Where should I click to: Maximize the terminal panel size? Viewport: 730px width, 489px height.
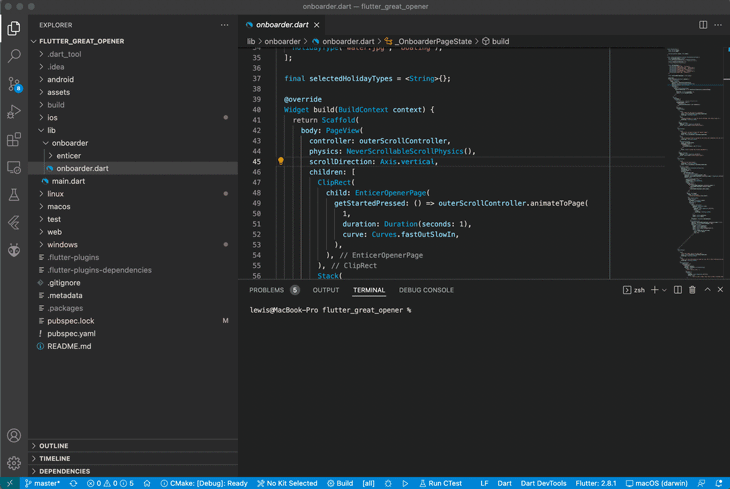point(707,290)
